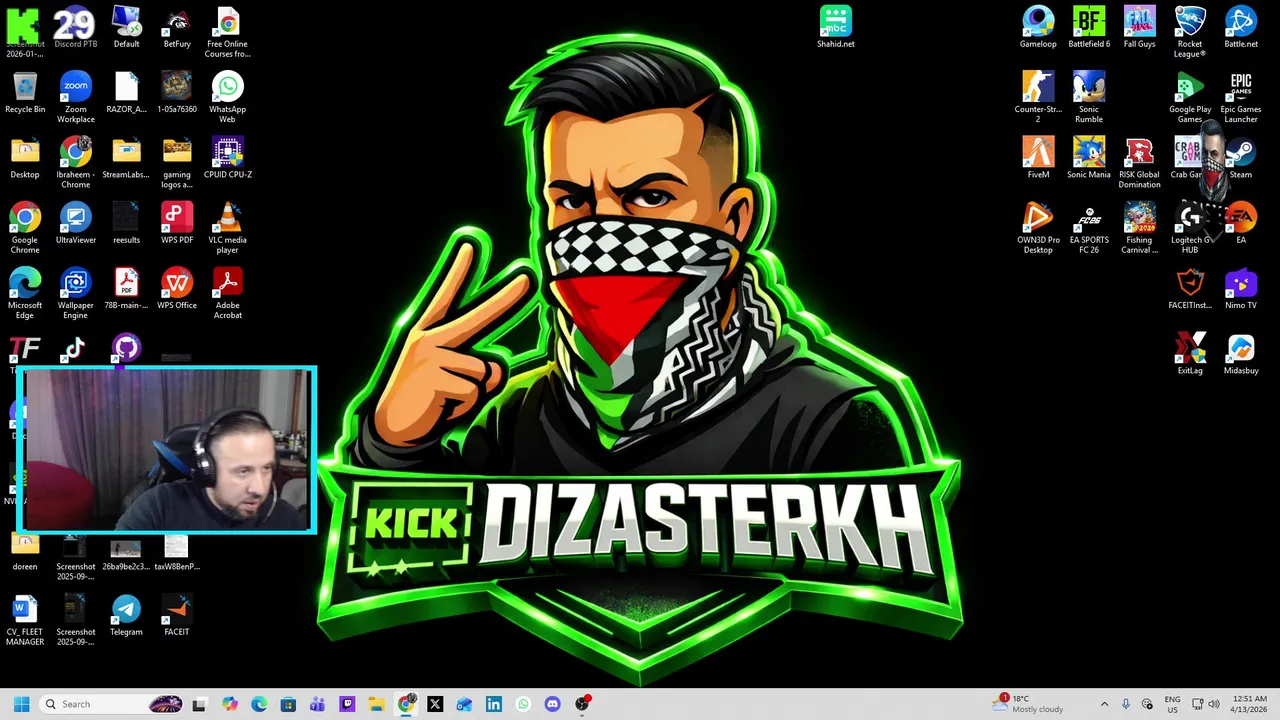Open the Telegram desktop shortcut
1280x720 pixels.
(x=126, y=614)
